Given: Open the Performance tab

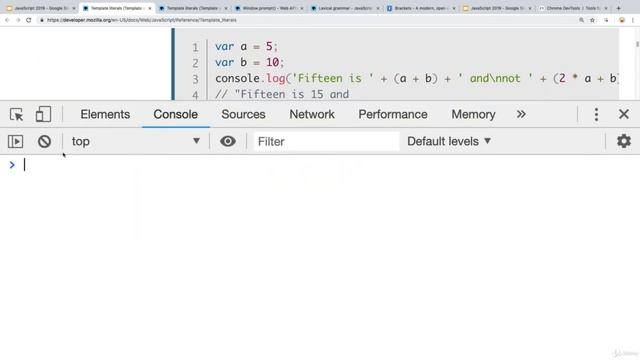Looking at the screenshot, I should click(x=393, y=115).
